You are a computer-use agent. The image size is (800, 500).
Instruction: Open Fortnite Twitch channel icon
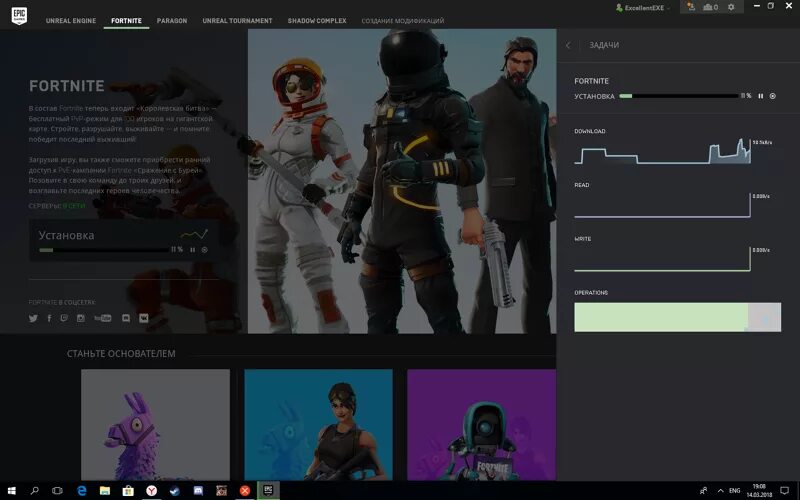point(64,318)
